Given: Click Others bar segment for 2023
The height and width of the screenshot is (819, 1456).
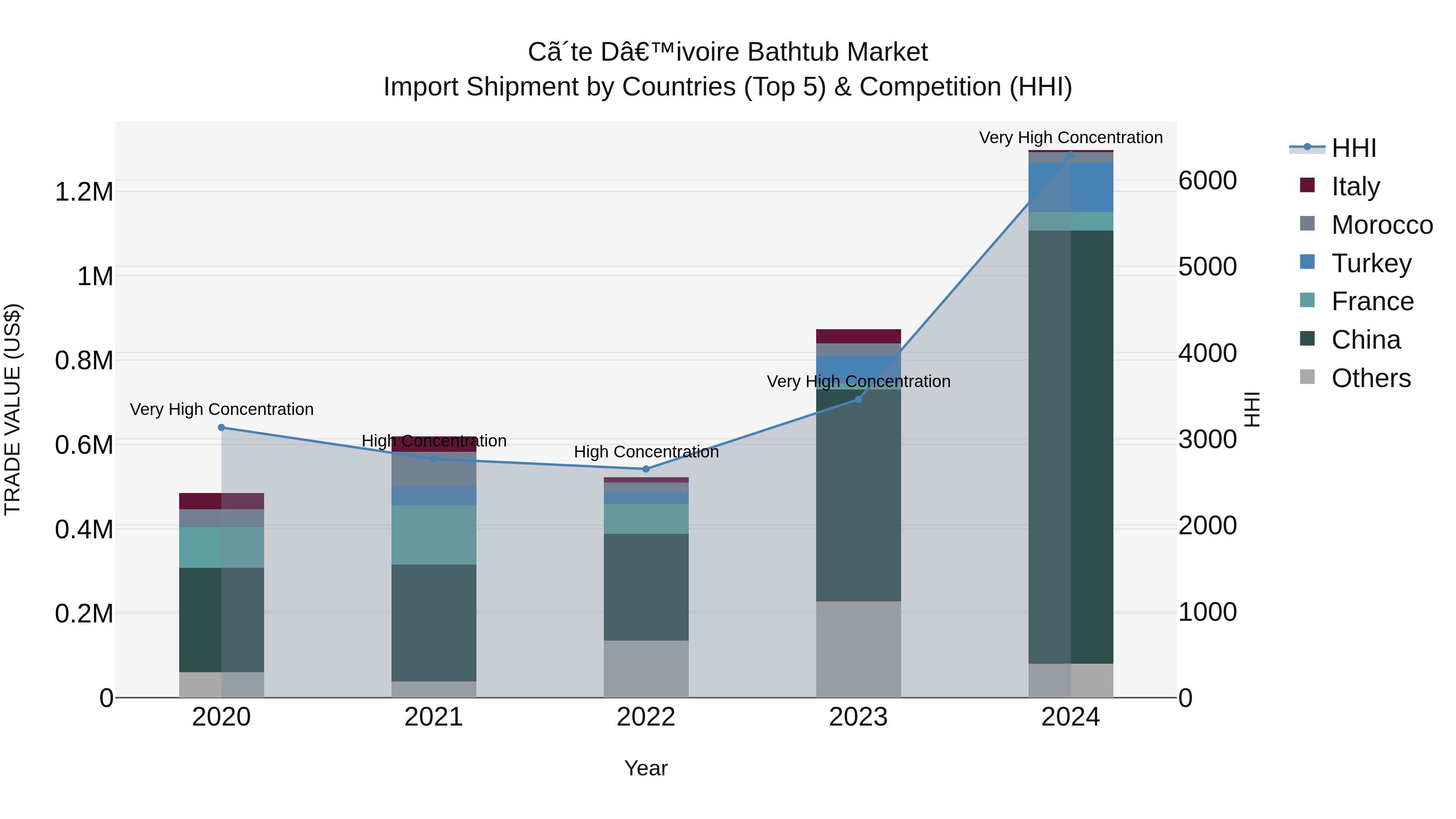Looking at the screenshot, I should coord(859,650).
